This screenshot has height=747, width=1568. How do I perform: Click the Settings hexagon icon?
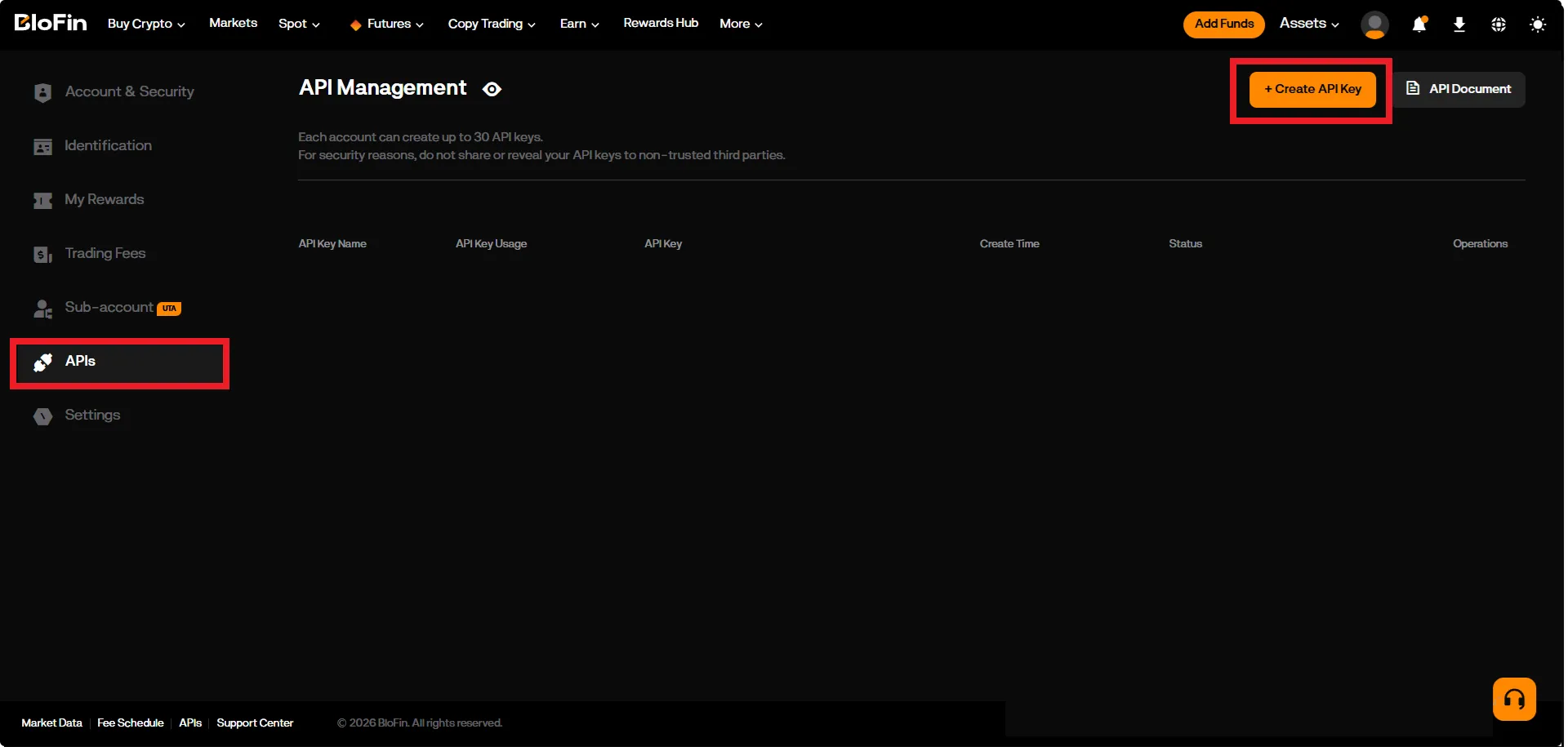43,416
